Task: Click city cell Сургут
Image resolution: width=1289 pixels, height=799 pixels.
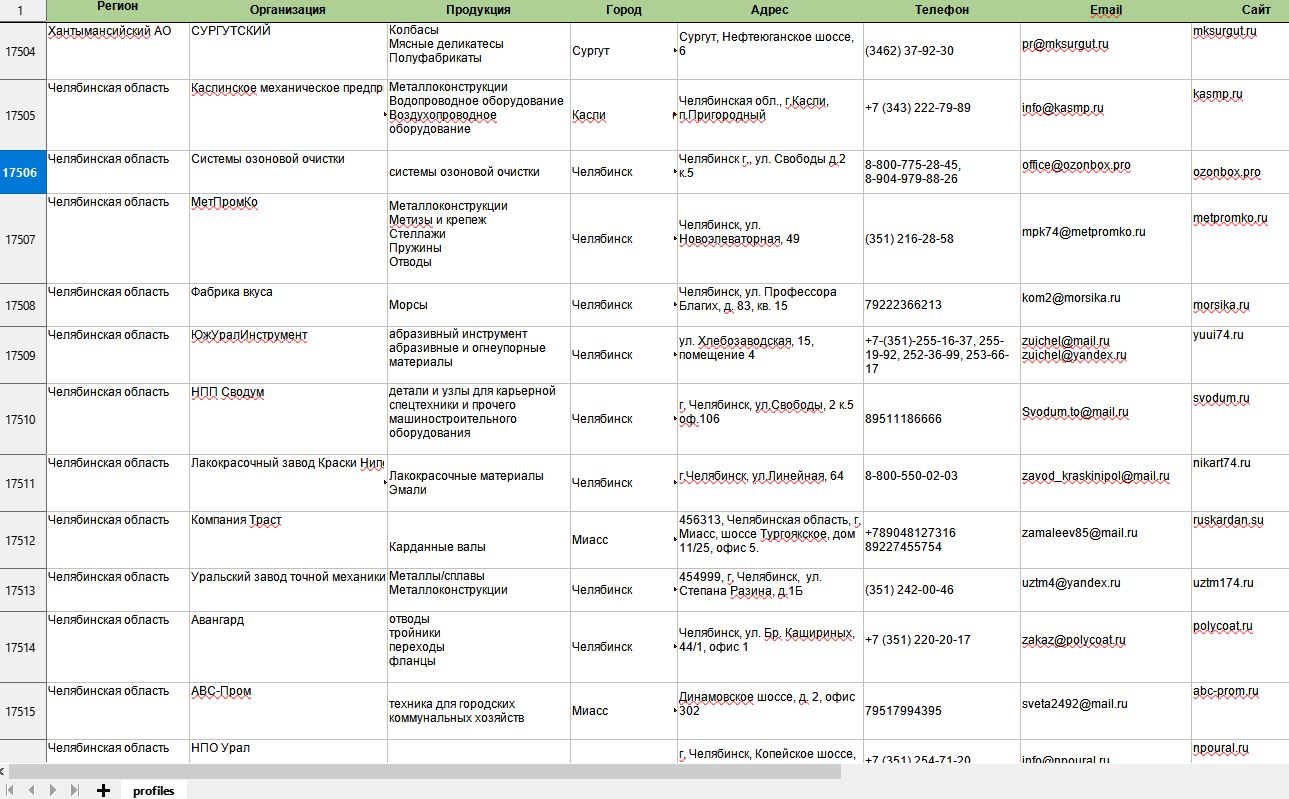Action: click(590, 51)
